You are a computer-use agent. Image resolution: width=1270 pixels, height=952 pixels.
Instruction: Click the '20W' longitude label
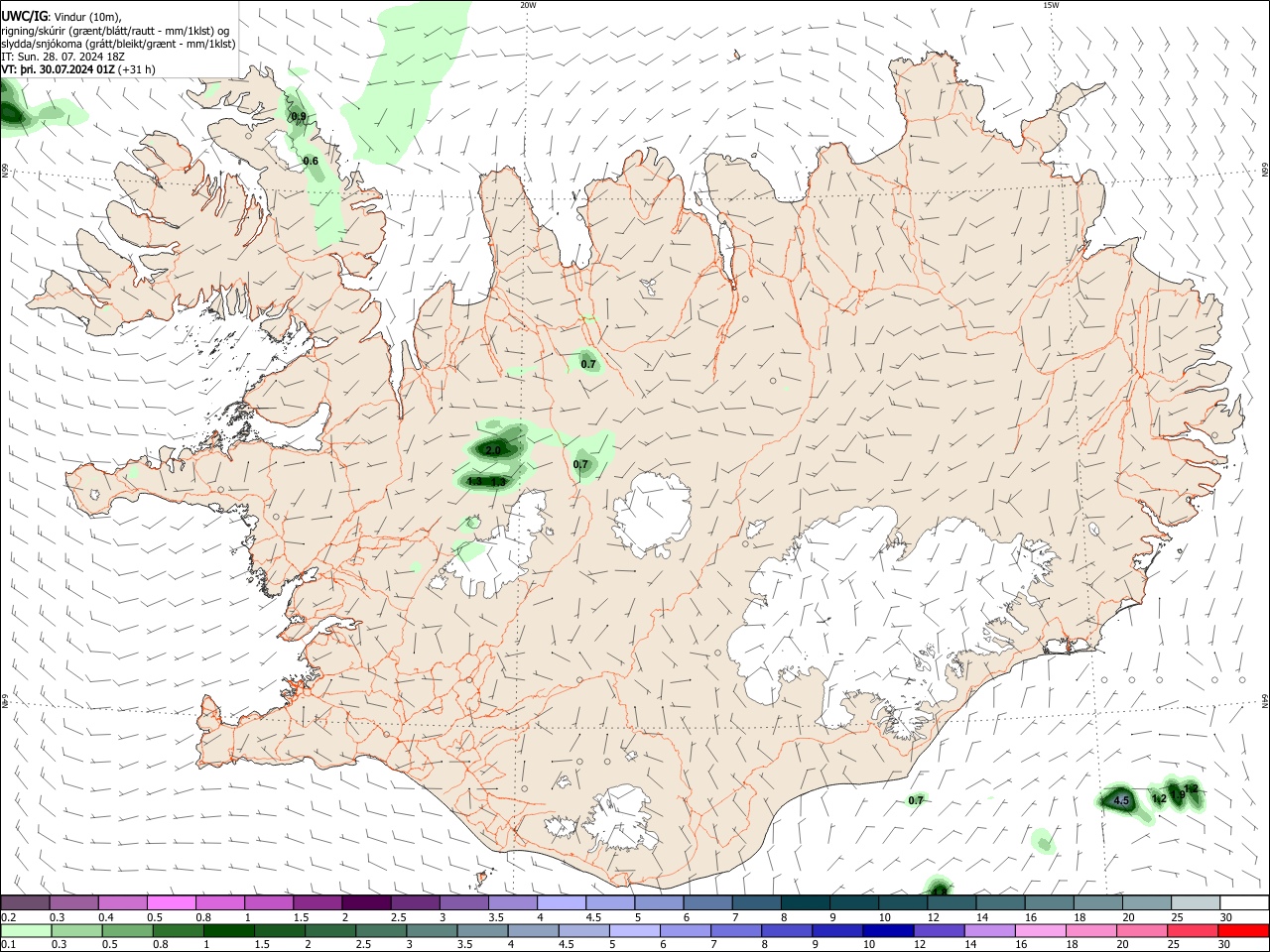528,5
